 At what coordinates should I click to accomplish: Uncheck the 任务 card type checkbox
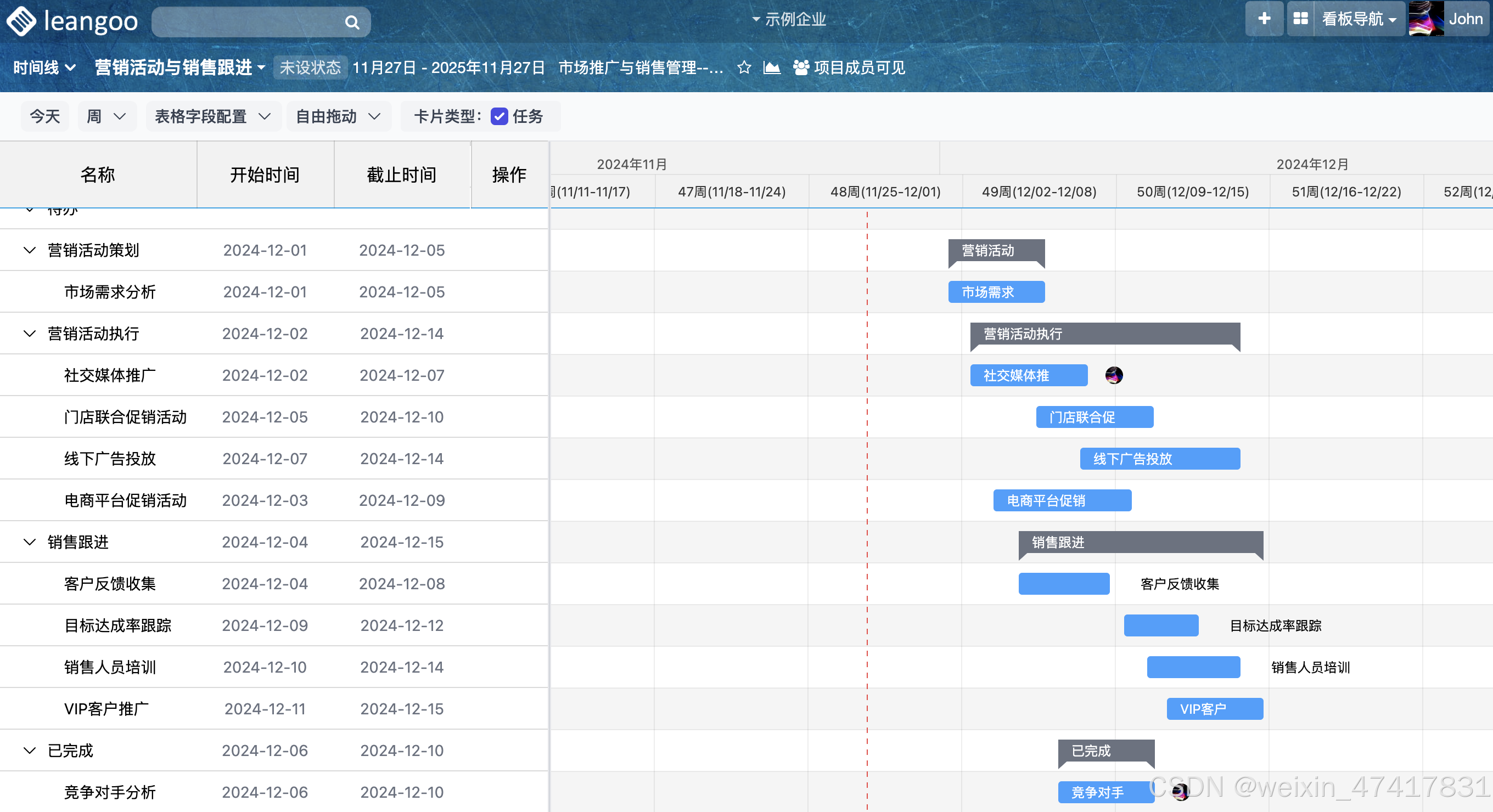point(499,116)
